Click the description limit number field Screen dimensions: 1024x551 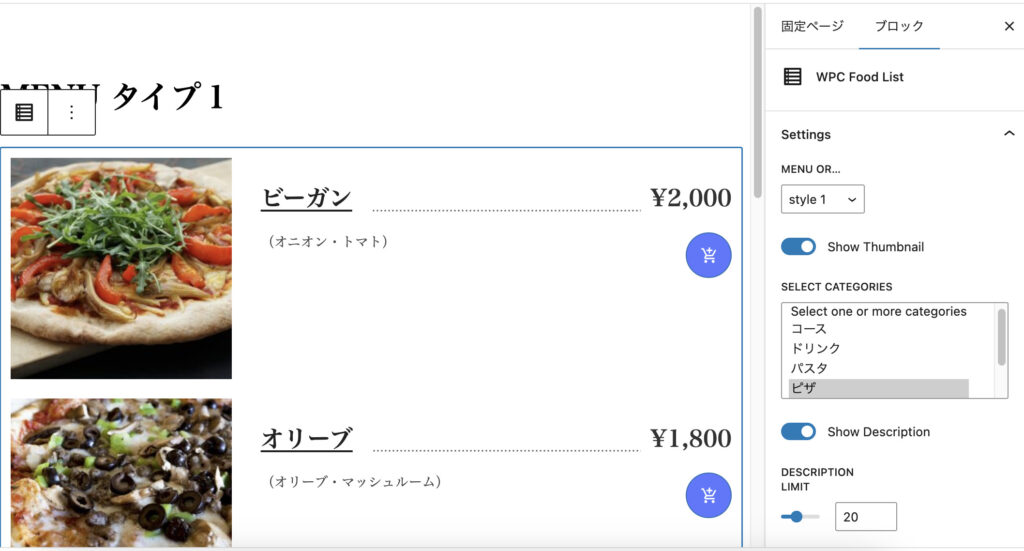tap(865, 517)
